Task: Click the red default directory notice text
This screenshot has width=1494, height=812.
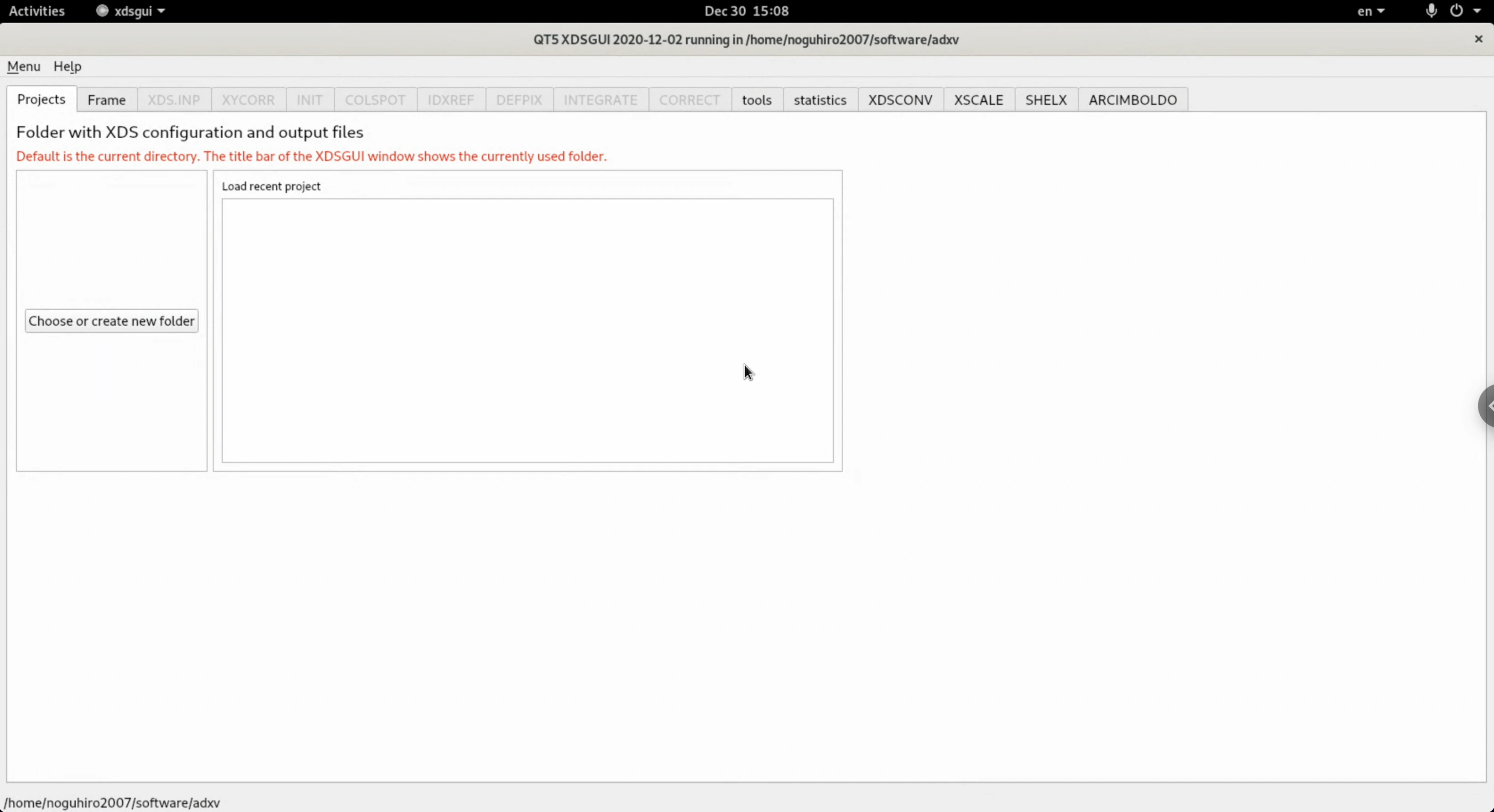Action: click(312, 156)
